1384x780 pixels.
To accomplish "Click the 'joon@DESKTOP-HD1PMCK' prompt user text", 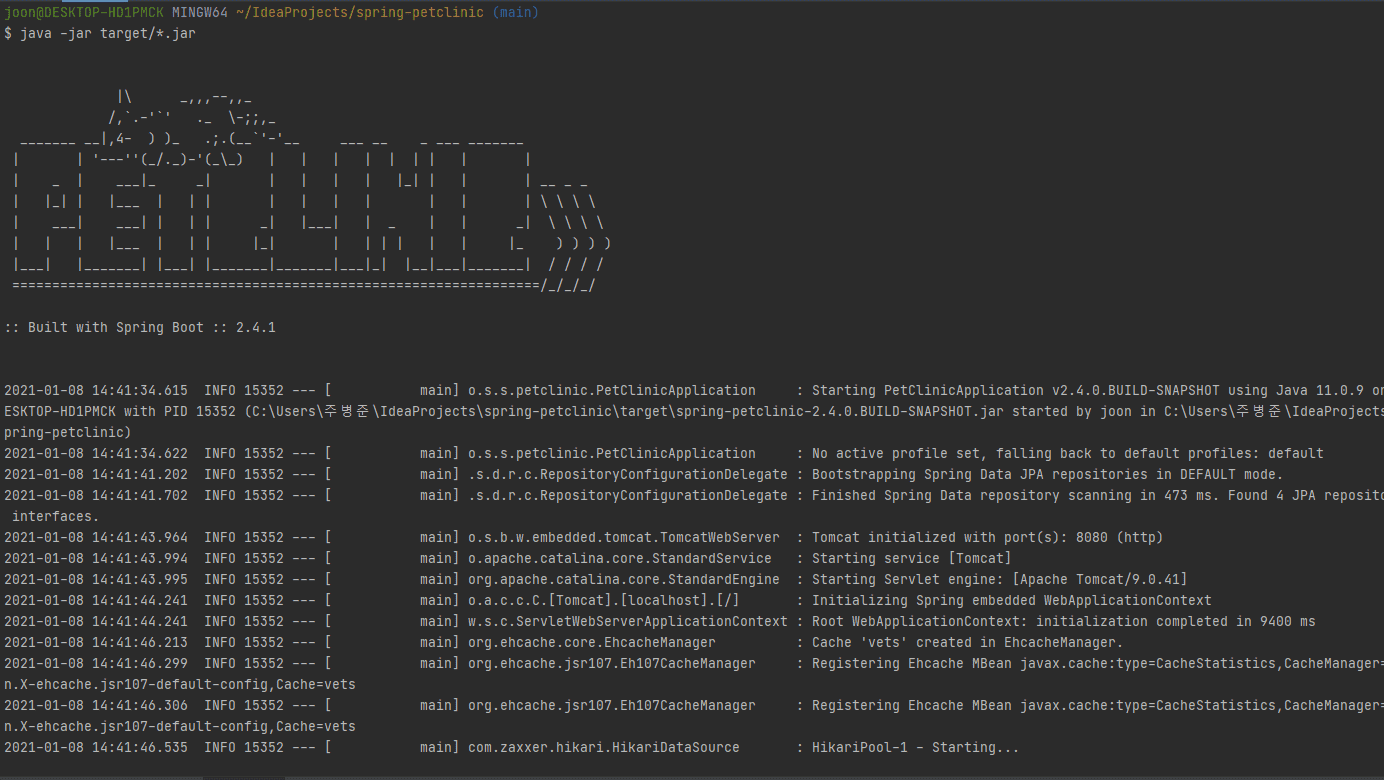I will [84, 13].
